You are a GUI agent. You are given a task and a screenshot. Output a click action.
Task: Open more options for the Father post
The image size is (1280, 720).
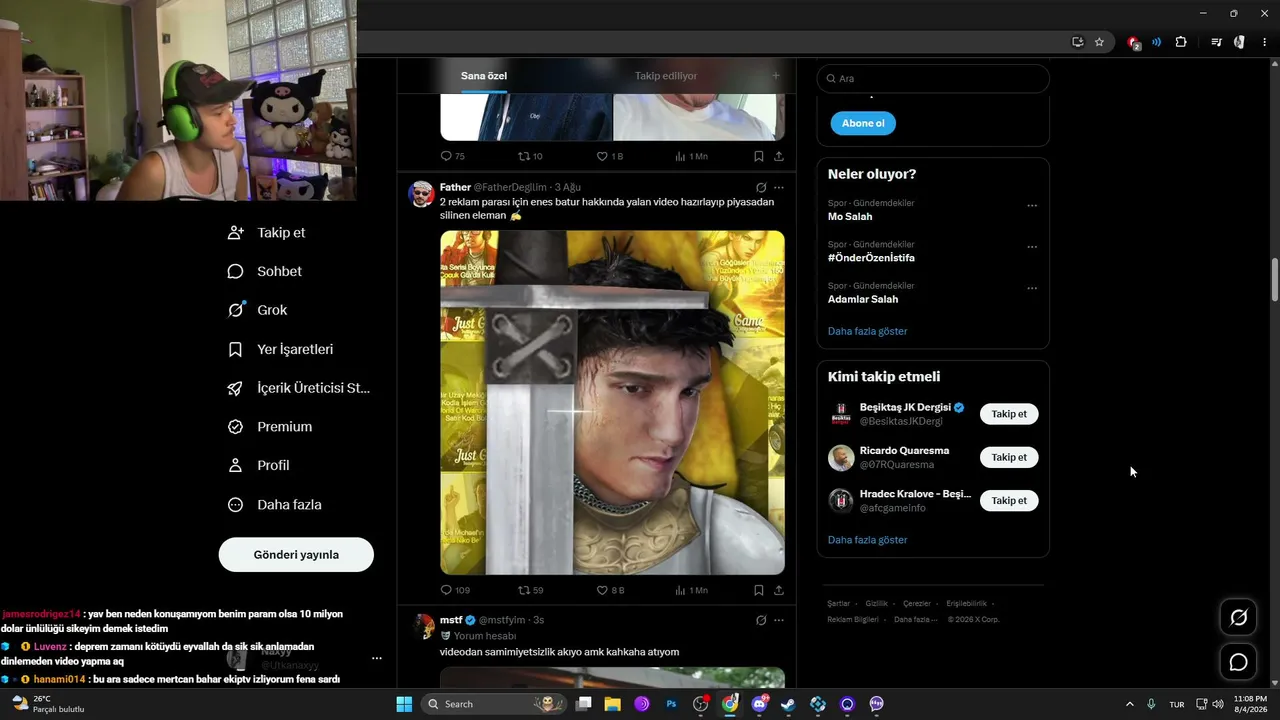779,187
